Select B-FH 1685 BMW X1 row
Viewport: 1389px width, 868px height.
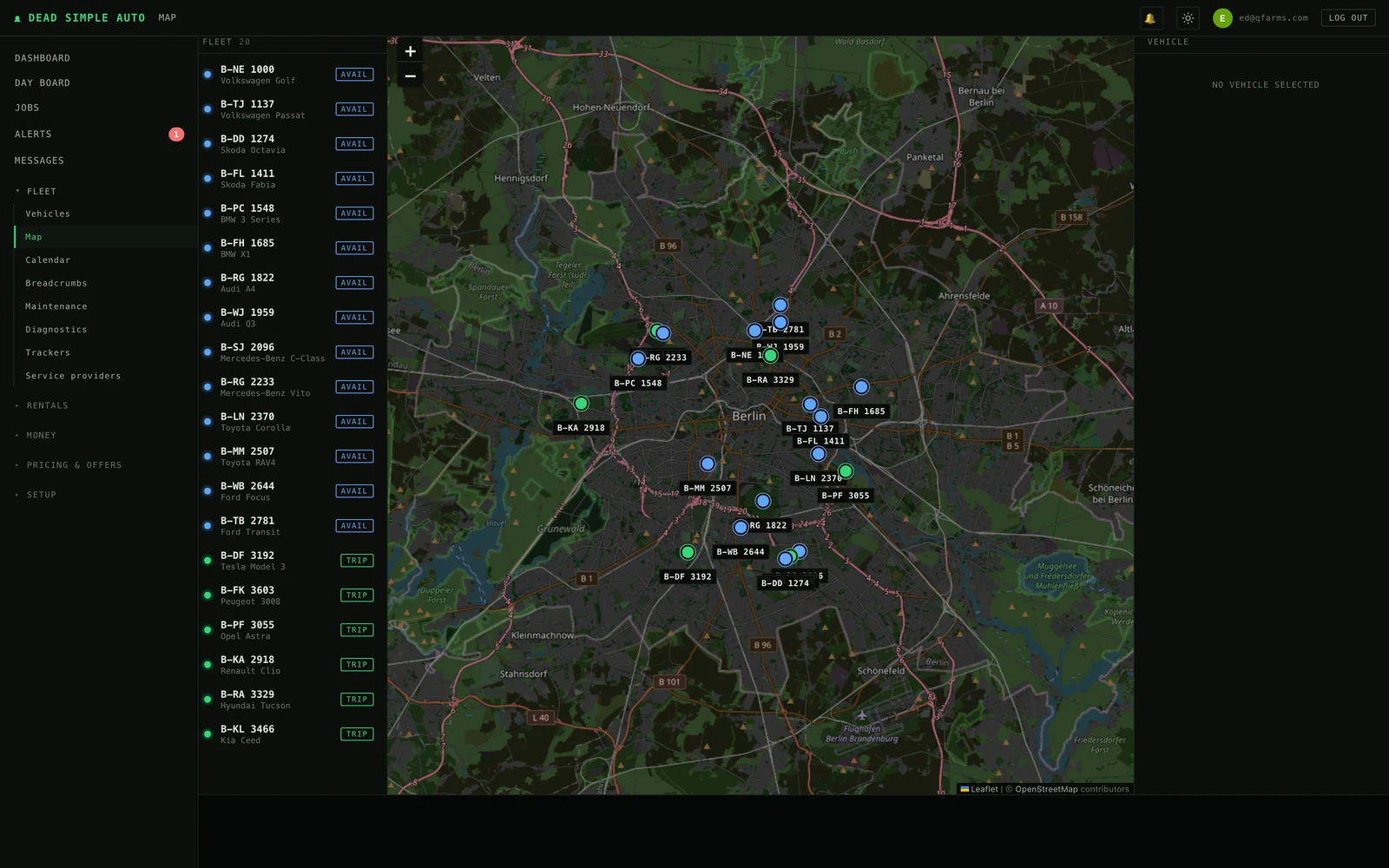pos(293,248)
